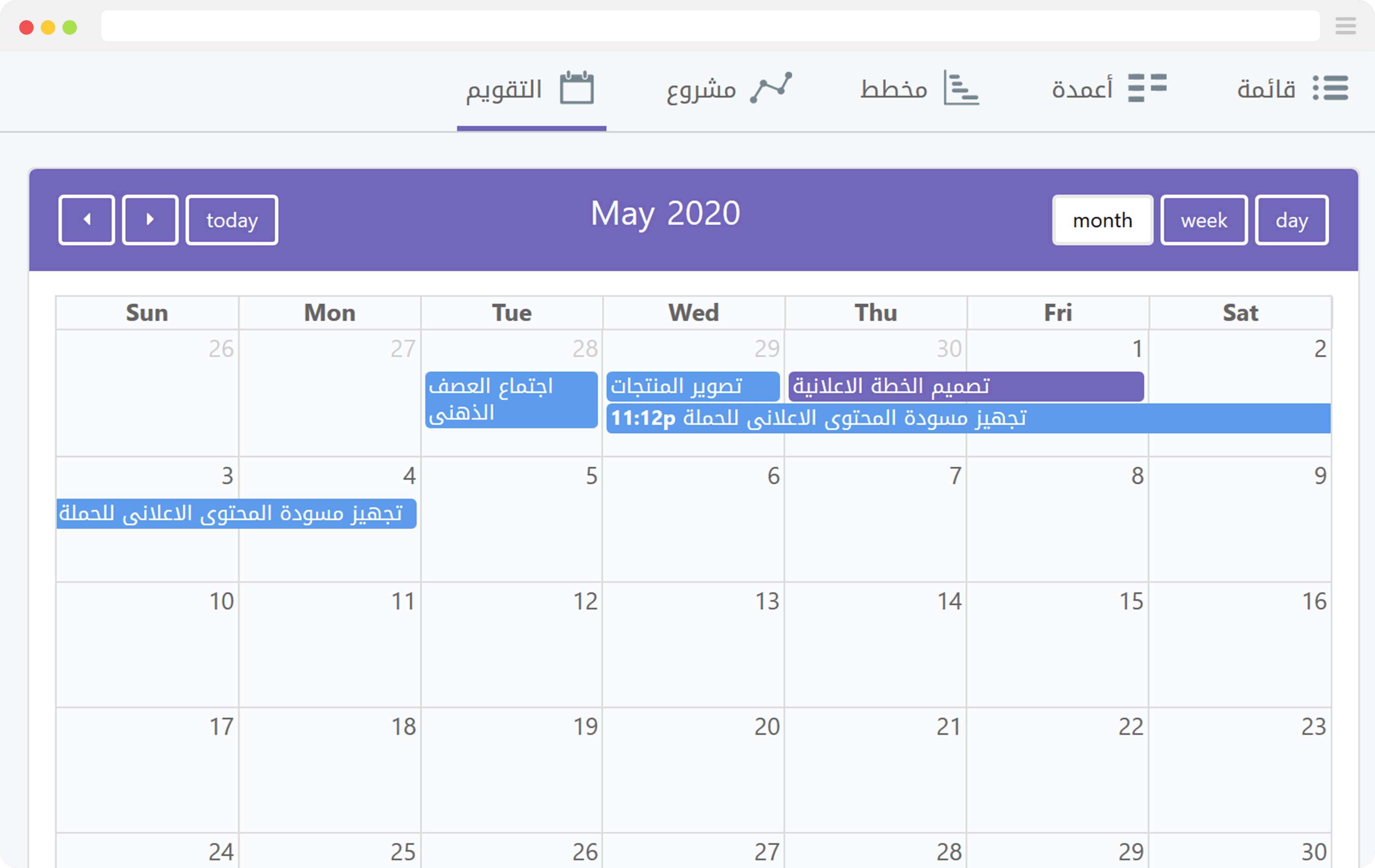Click the next month arrow
The image size is (1375, 868).
point(150,219)
